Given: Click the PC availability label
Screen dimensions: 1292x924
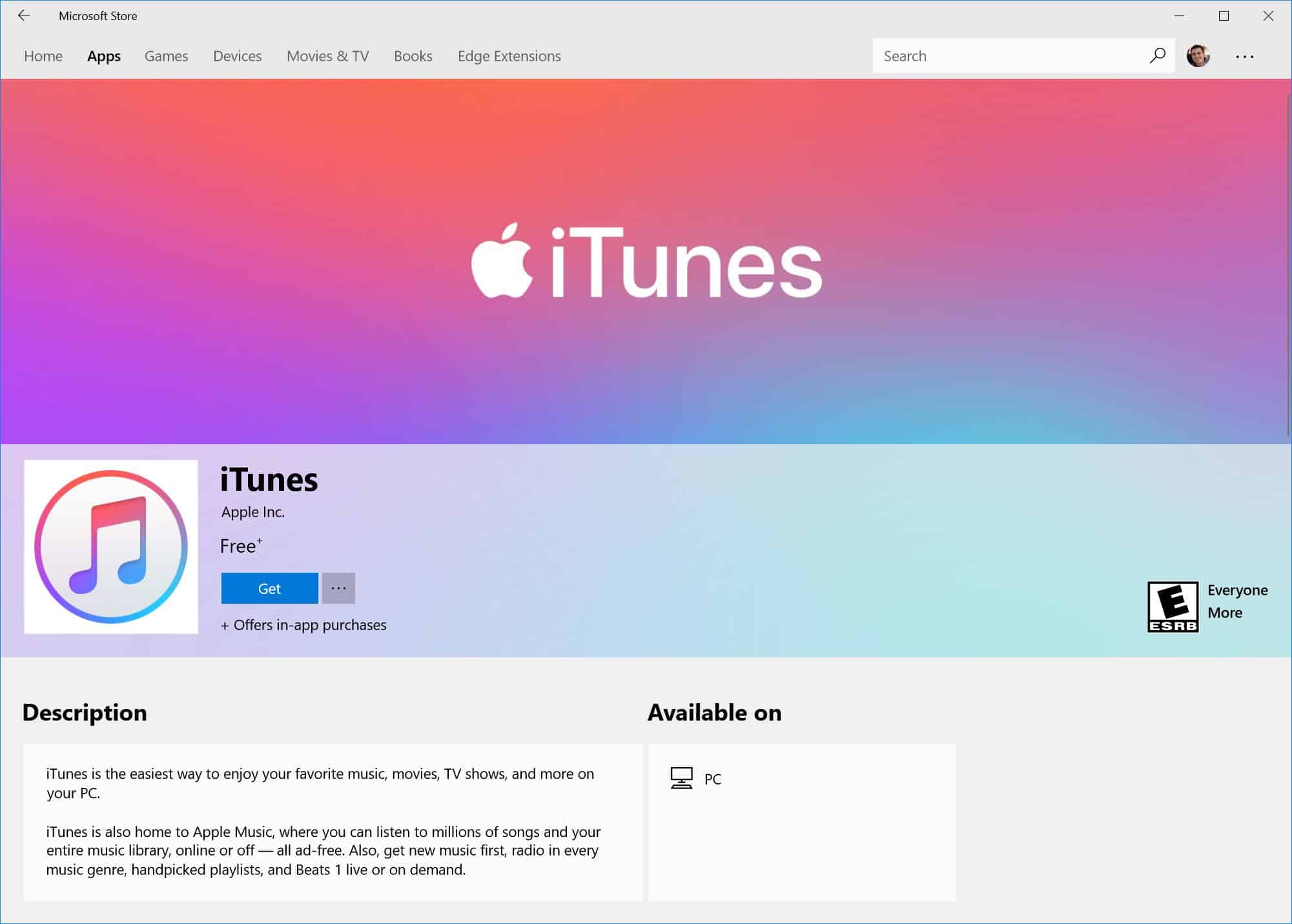Looking at the screenshot, I should [x=713, y=779].
